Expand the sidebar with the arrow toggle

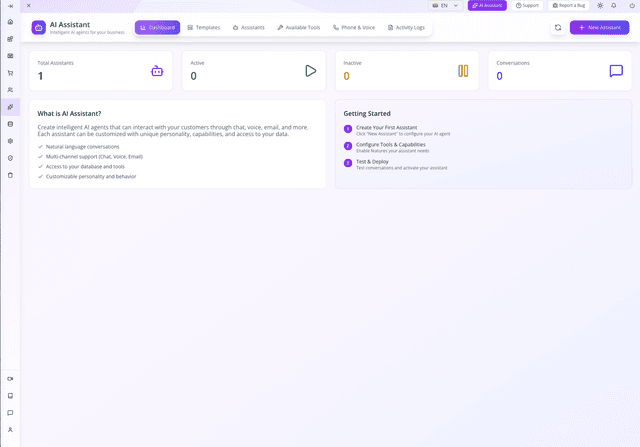point(10,6)
